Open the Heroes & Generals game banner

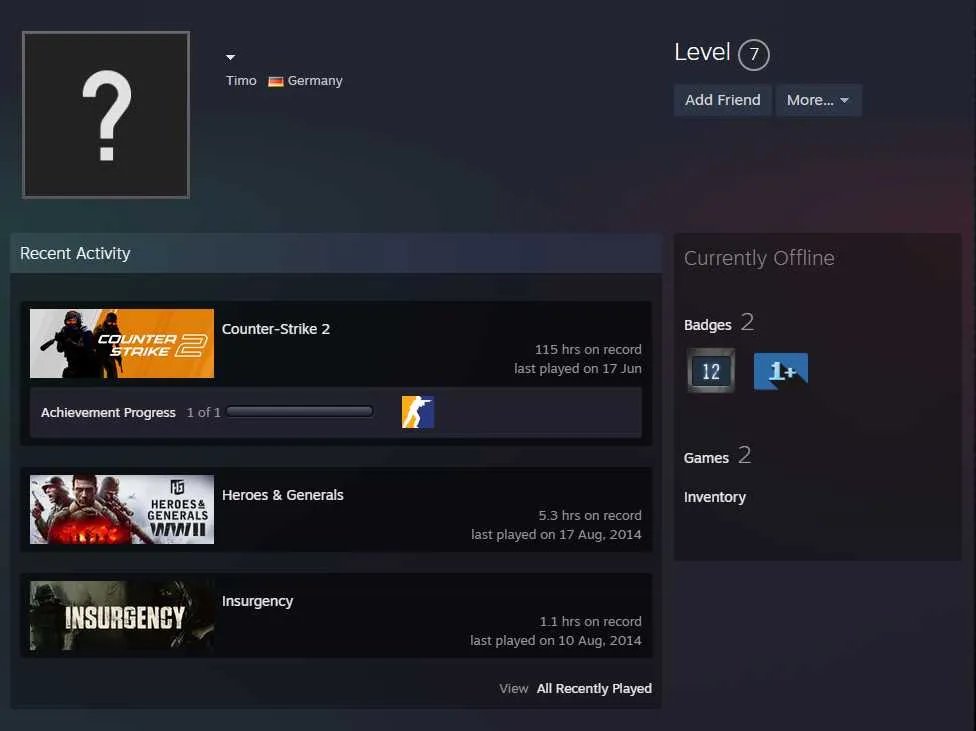coord(122,509)
